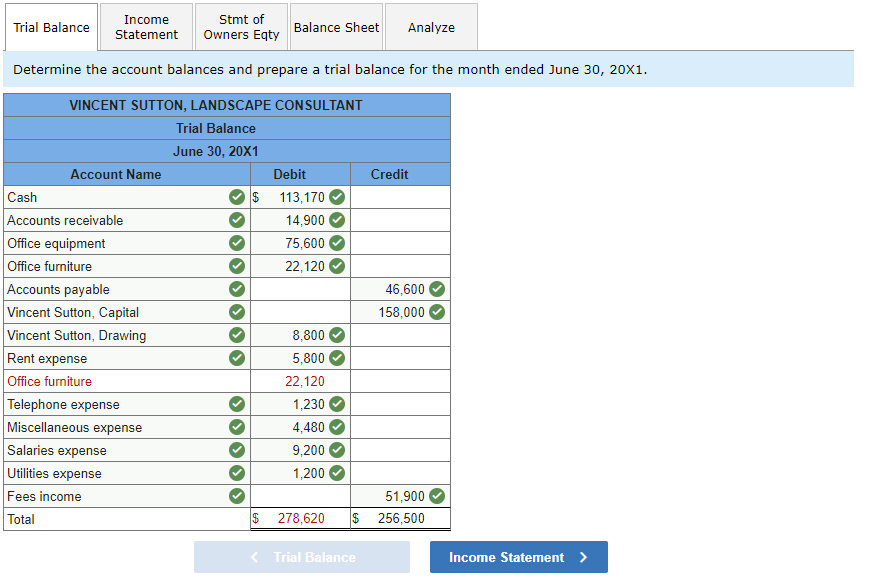This screenshot has height=577, width=889.
Task: Click the checkmark next to Rent expense amount
Action: 336,358
